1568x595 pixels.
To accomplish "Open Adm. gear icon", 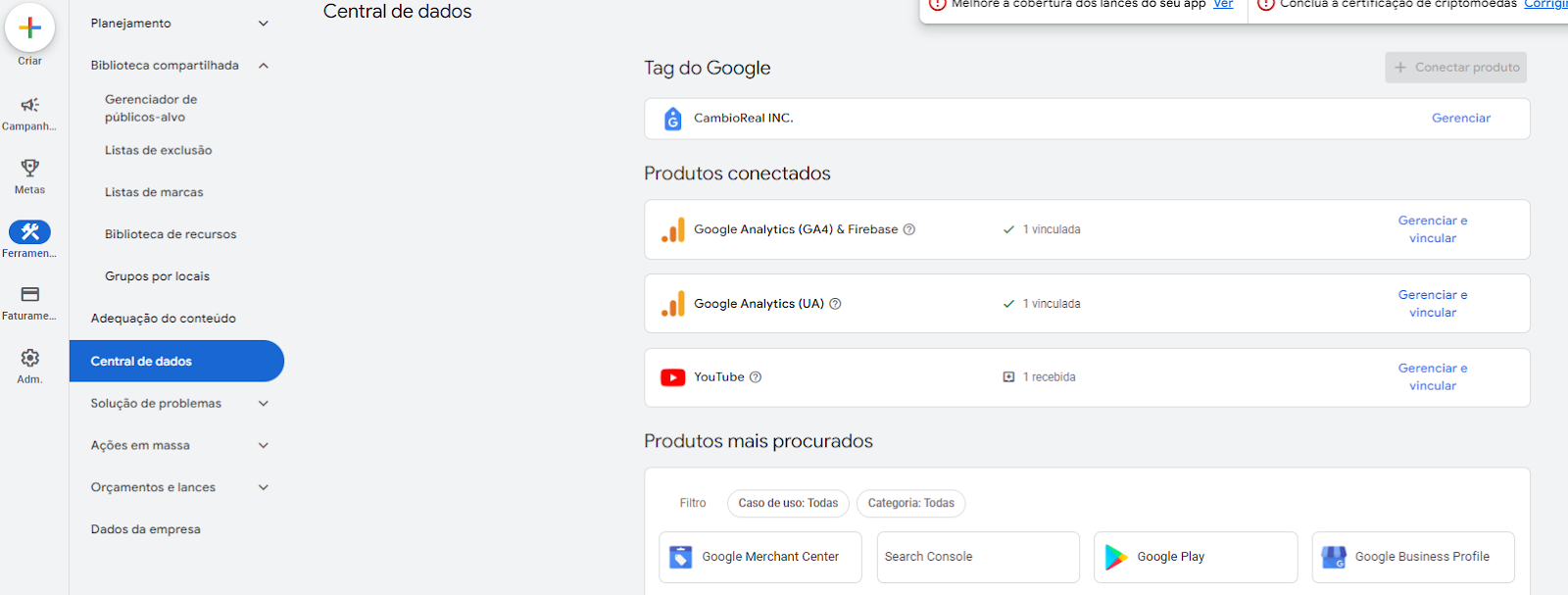I will coord(29,358).
